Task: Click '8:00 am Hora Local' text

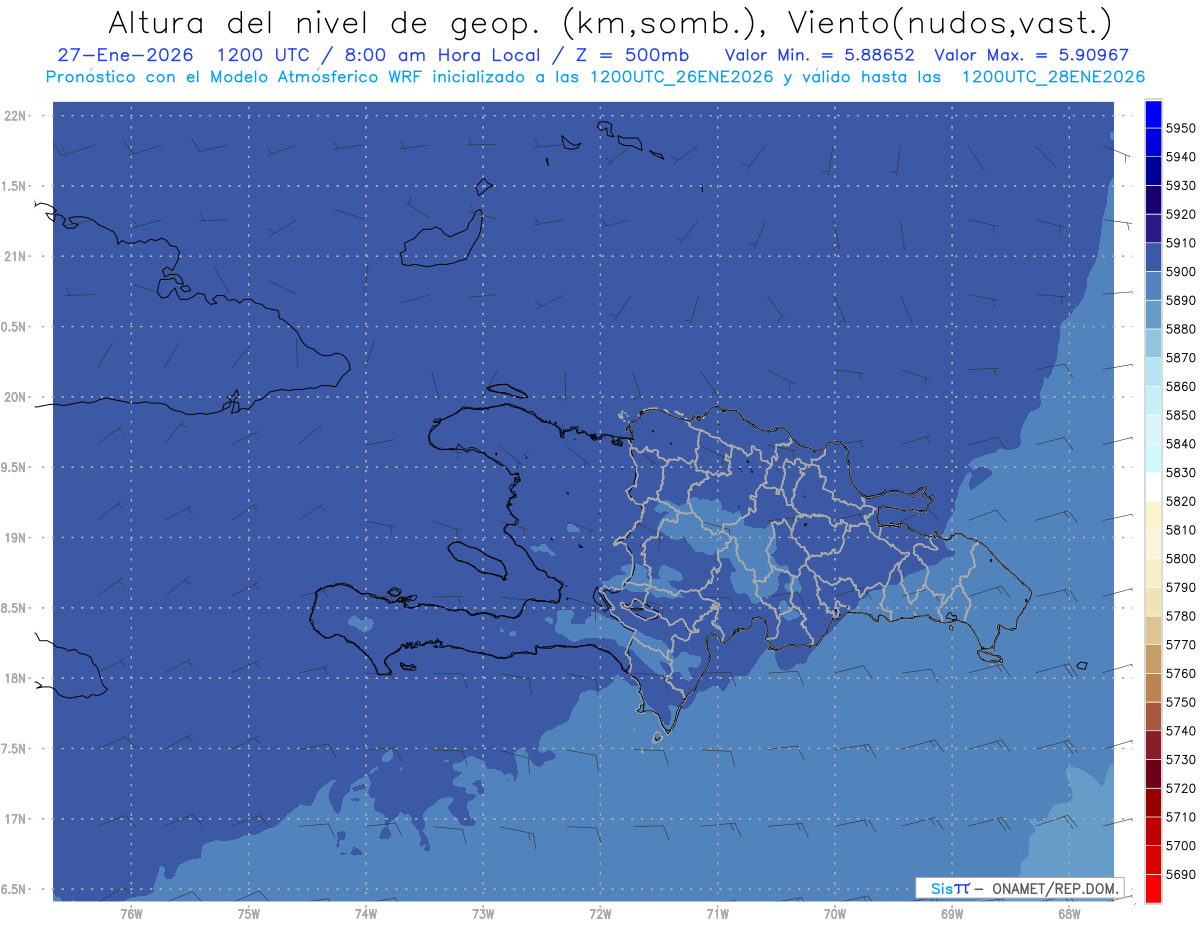Action: pyautogui.click(x=441, y=55)
